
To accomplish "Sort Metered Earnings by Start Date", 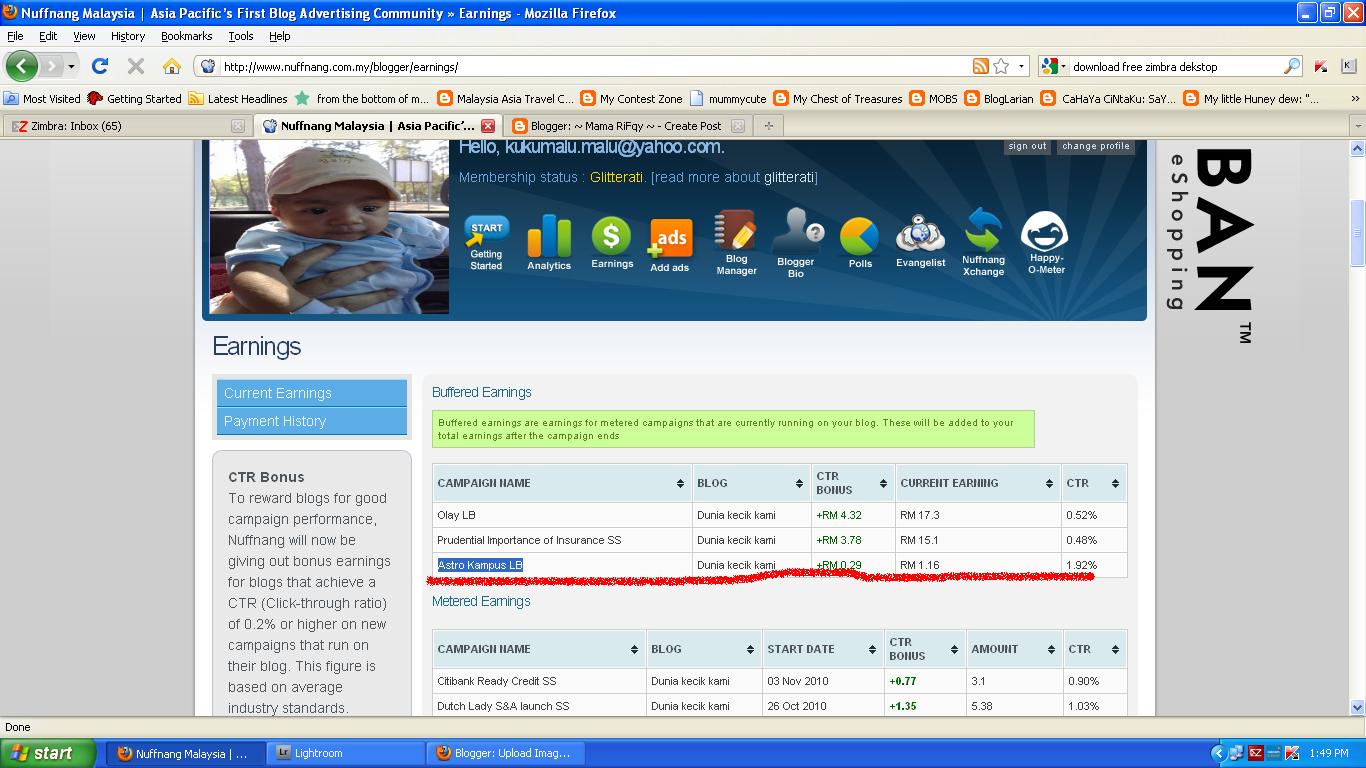I will coord(822,649).
